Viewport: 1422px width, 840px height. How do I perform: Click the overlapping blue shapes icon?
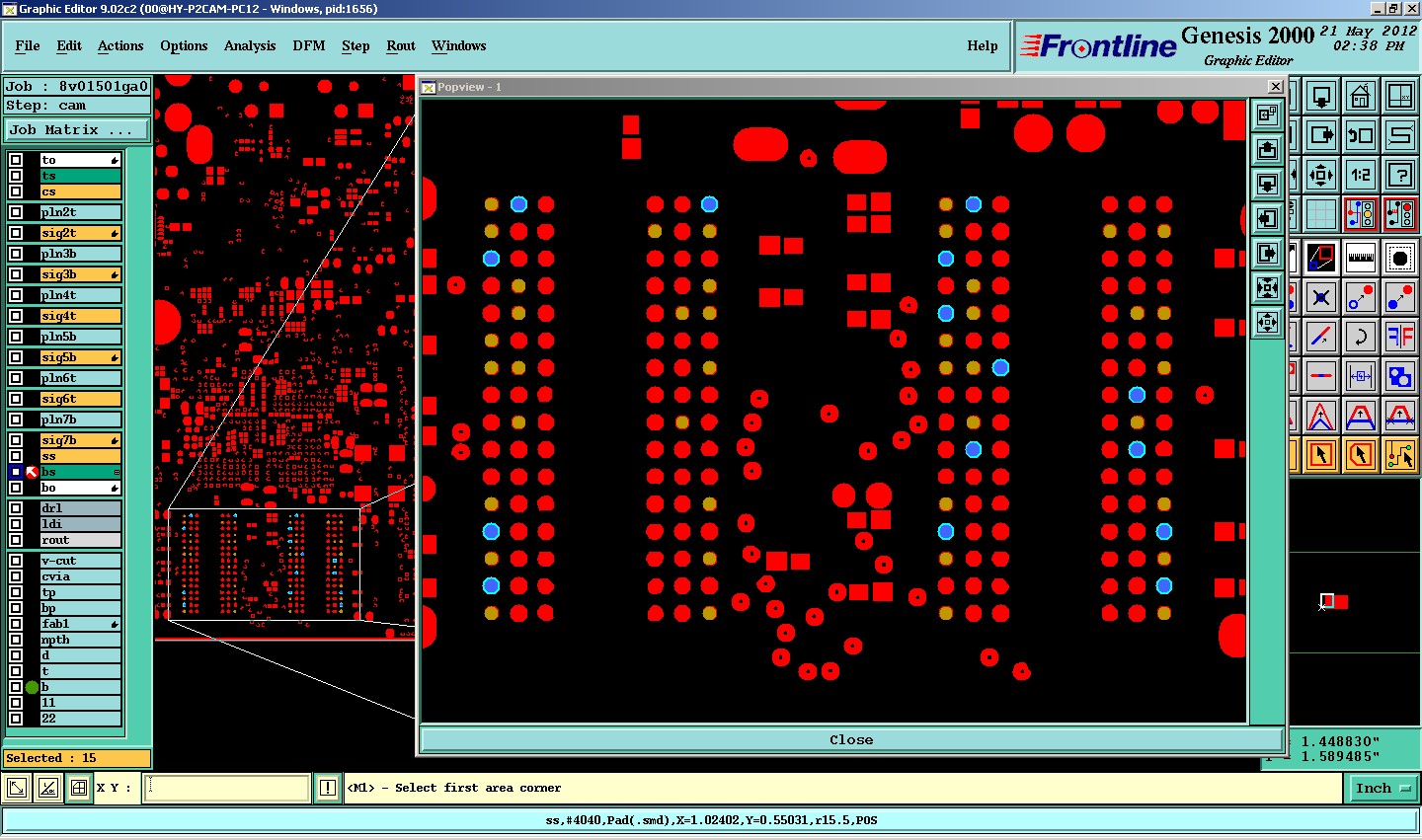pyautogui.click(x=1400, y=376)
